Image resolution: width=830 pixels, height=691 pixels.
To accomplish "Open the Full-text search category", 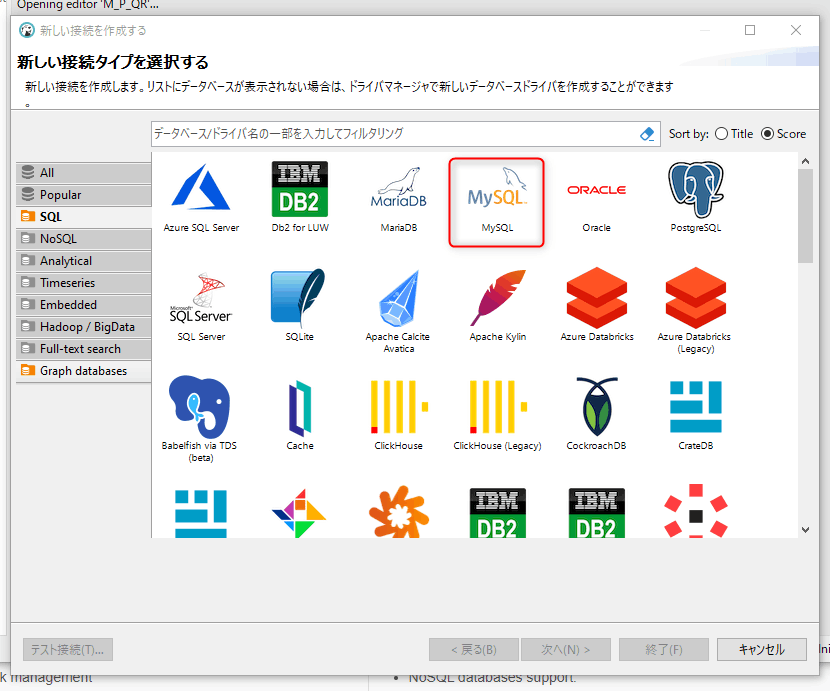I will click(84, 349).
